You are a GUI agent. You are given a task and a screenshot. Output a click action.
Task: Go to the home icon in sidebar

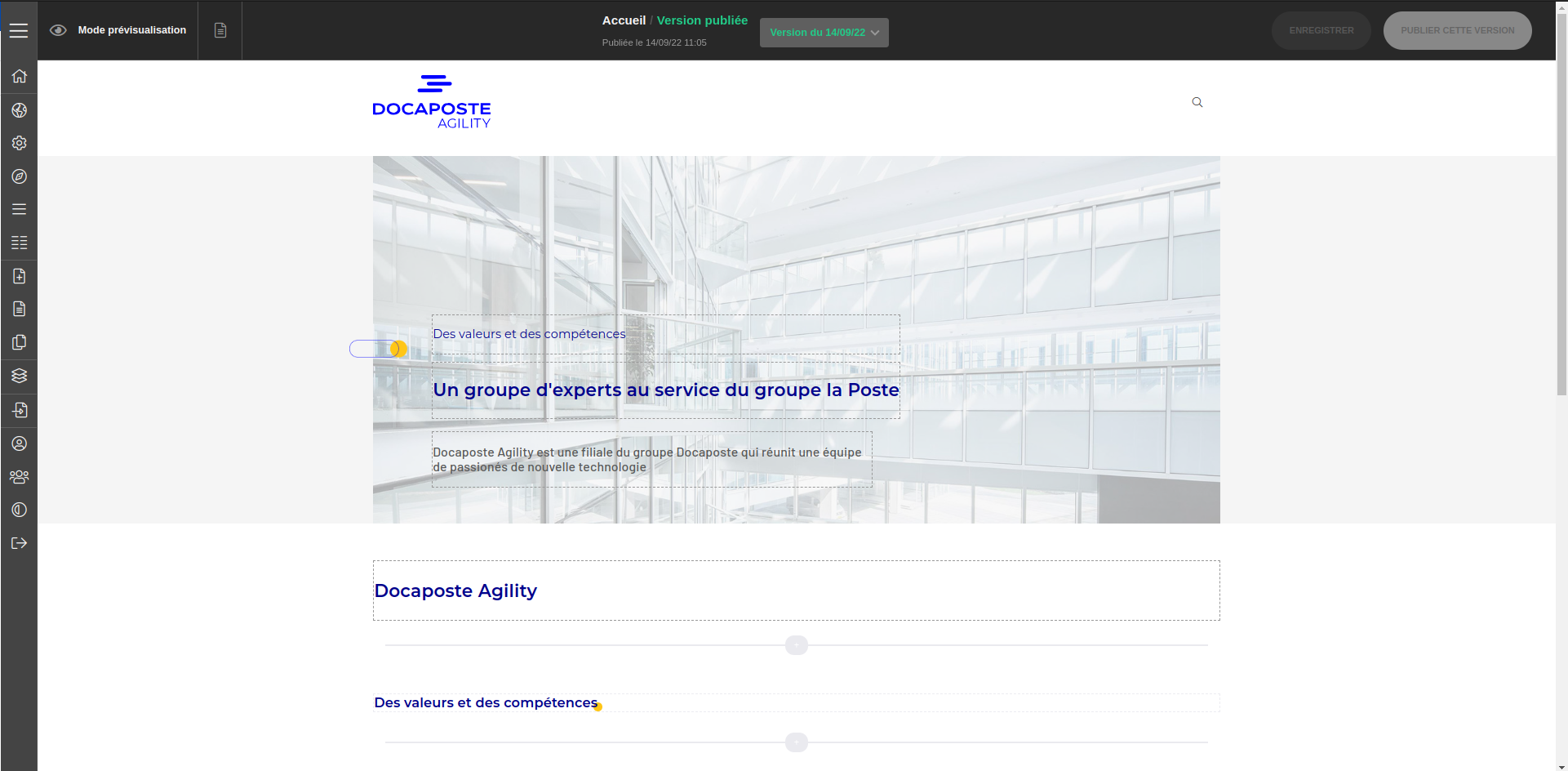pyautogui.click(x=20, y=76)
